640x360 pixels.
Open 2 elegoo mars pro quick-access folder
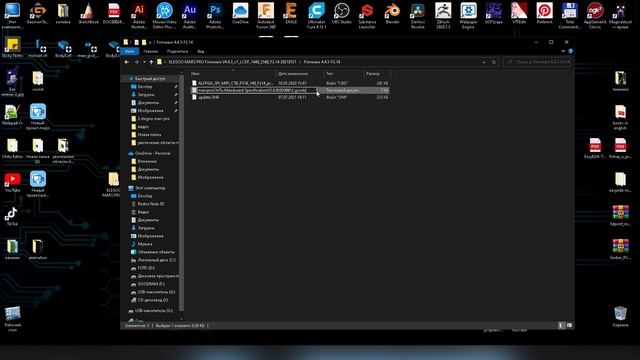[x=153, y=119]
